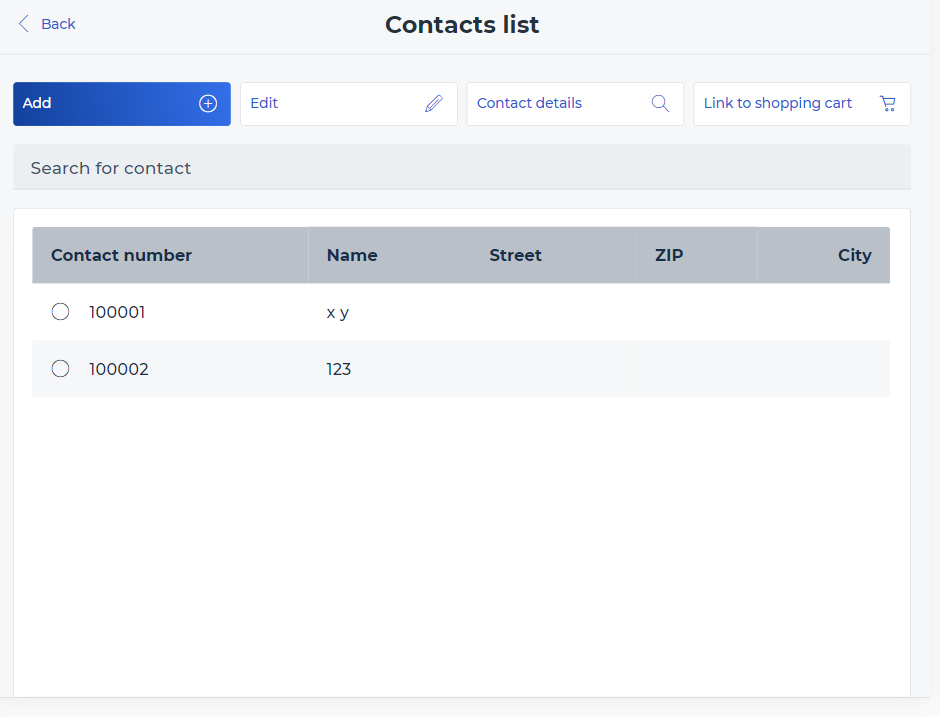Select radio button for contact 100002
940x717 pixels.
pyautogui.click(x=60, y=369)
